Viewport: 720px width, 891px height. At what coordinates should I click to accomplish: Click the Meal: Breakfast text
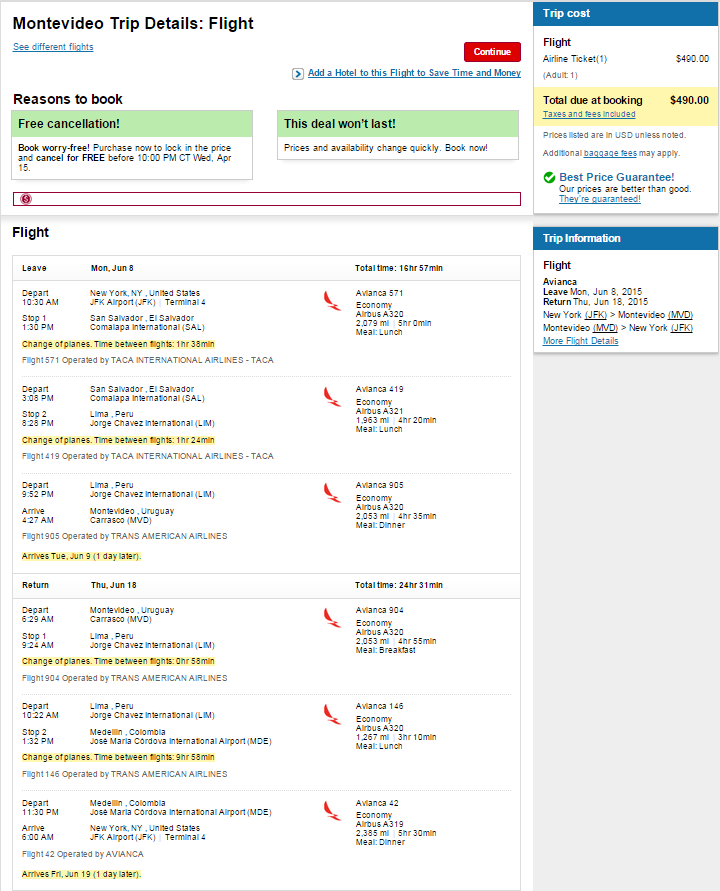[386, 650]
